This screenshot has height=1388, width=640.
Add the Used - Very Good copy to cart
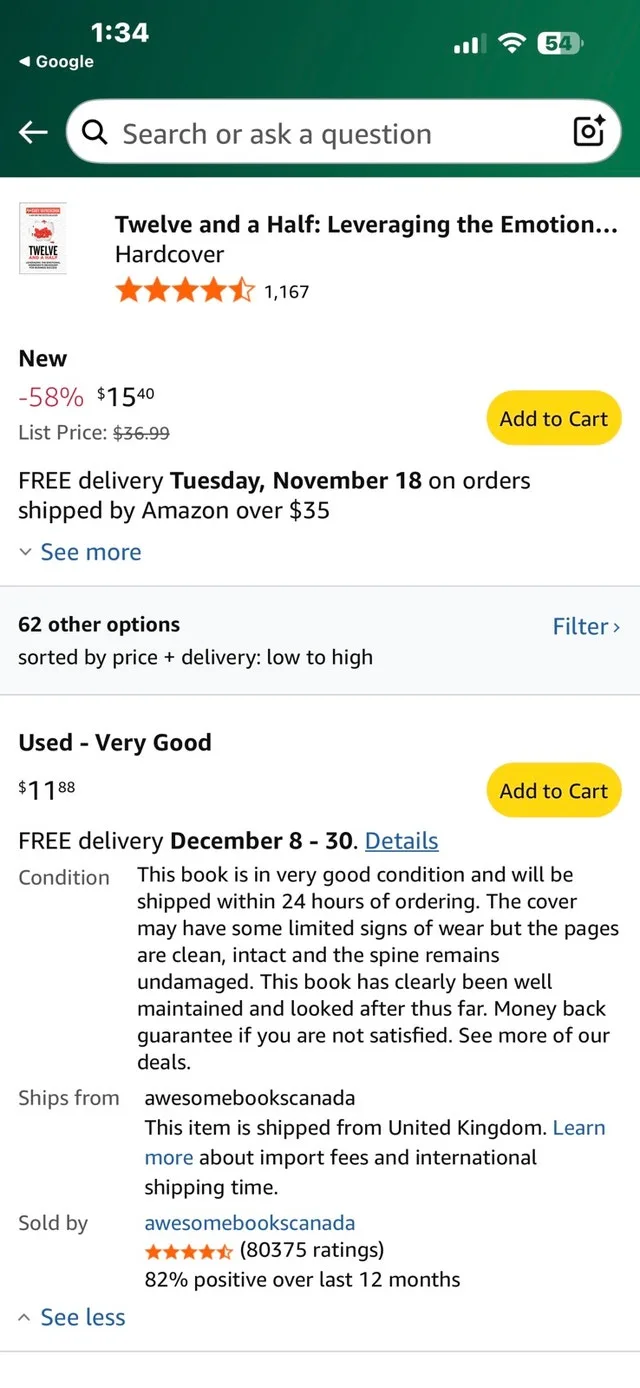tap(553, 790)
